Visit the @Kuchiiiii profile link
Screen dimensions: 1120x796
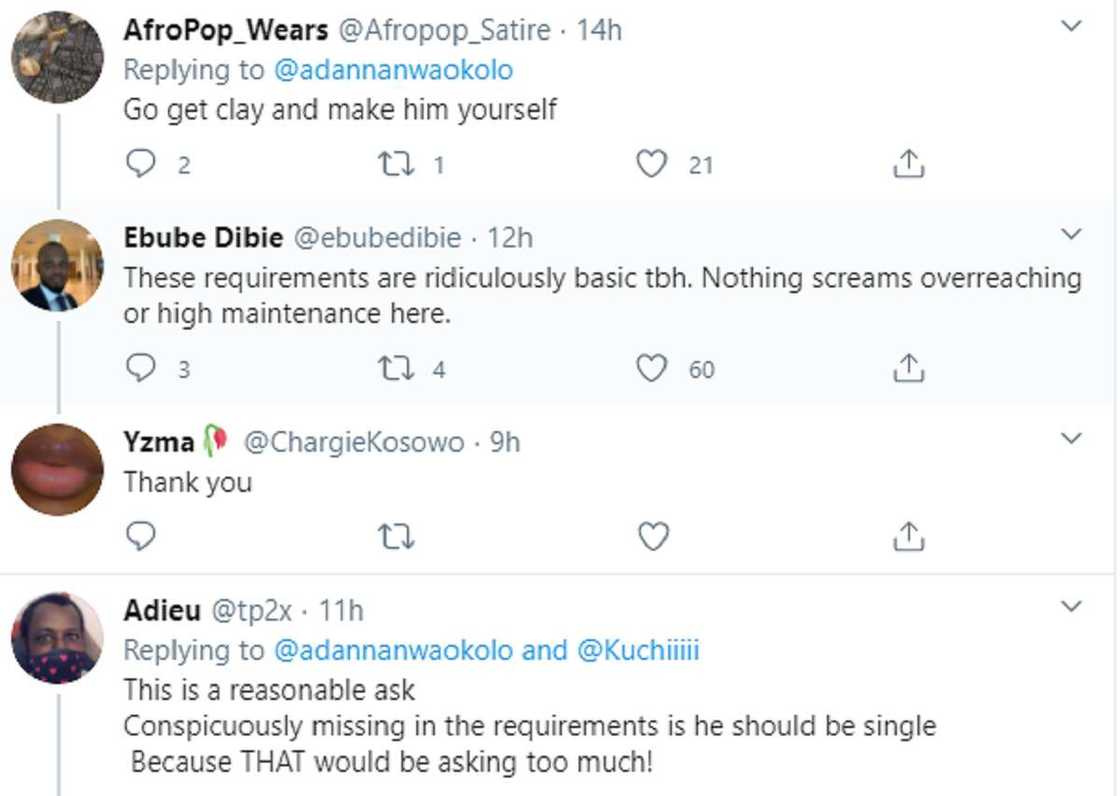click(x=638, y=650)
